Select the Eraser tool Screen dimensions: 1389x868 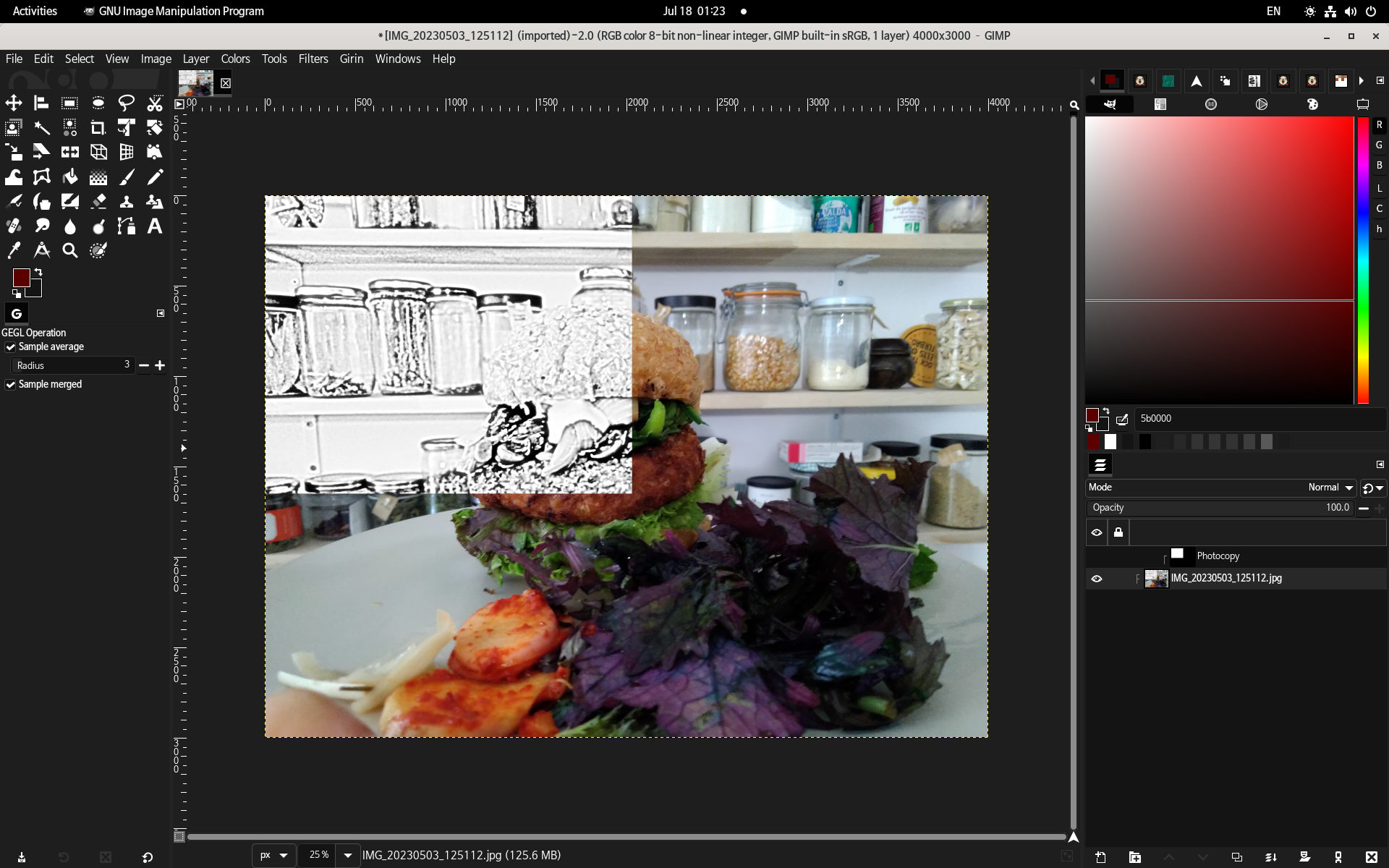click(x=98, y=202)
